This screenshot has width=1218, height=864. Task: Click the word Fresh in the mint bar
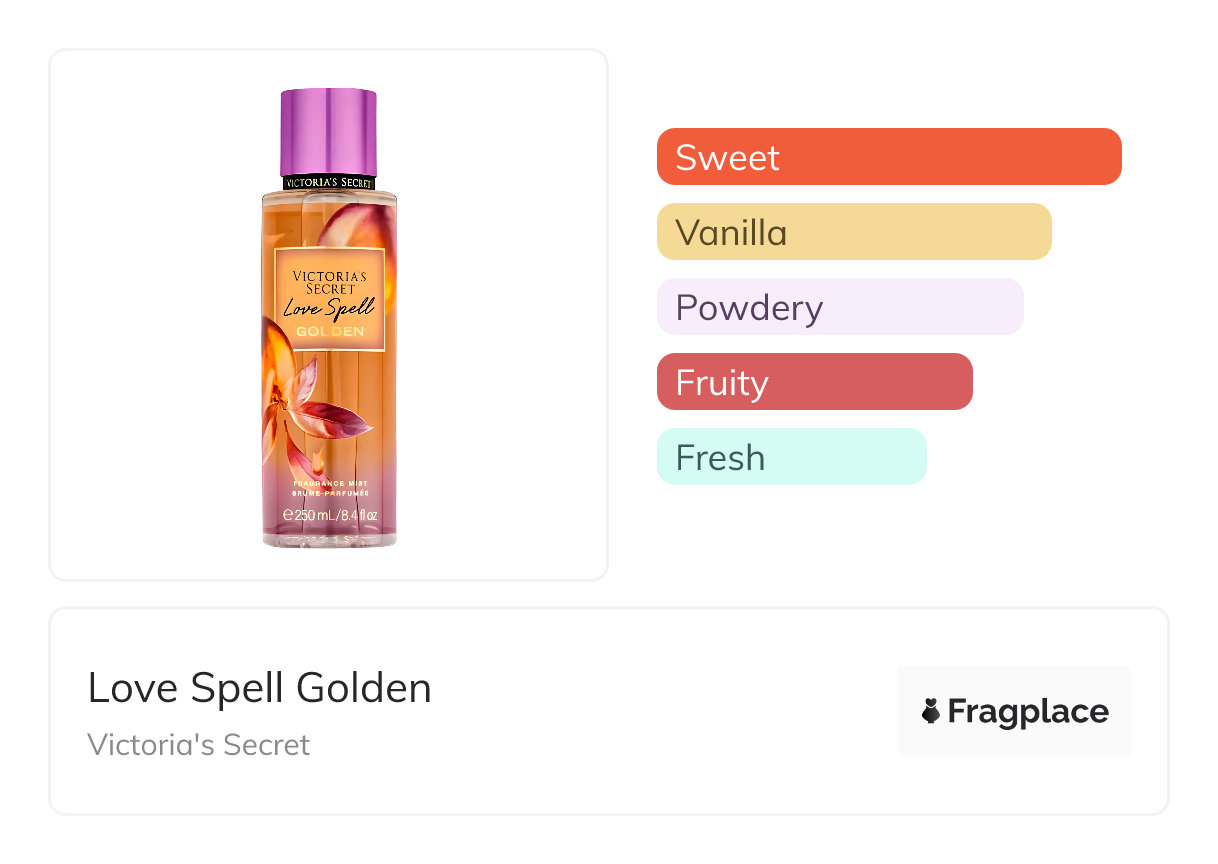[x=720, y=457]
